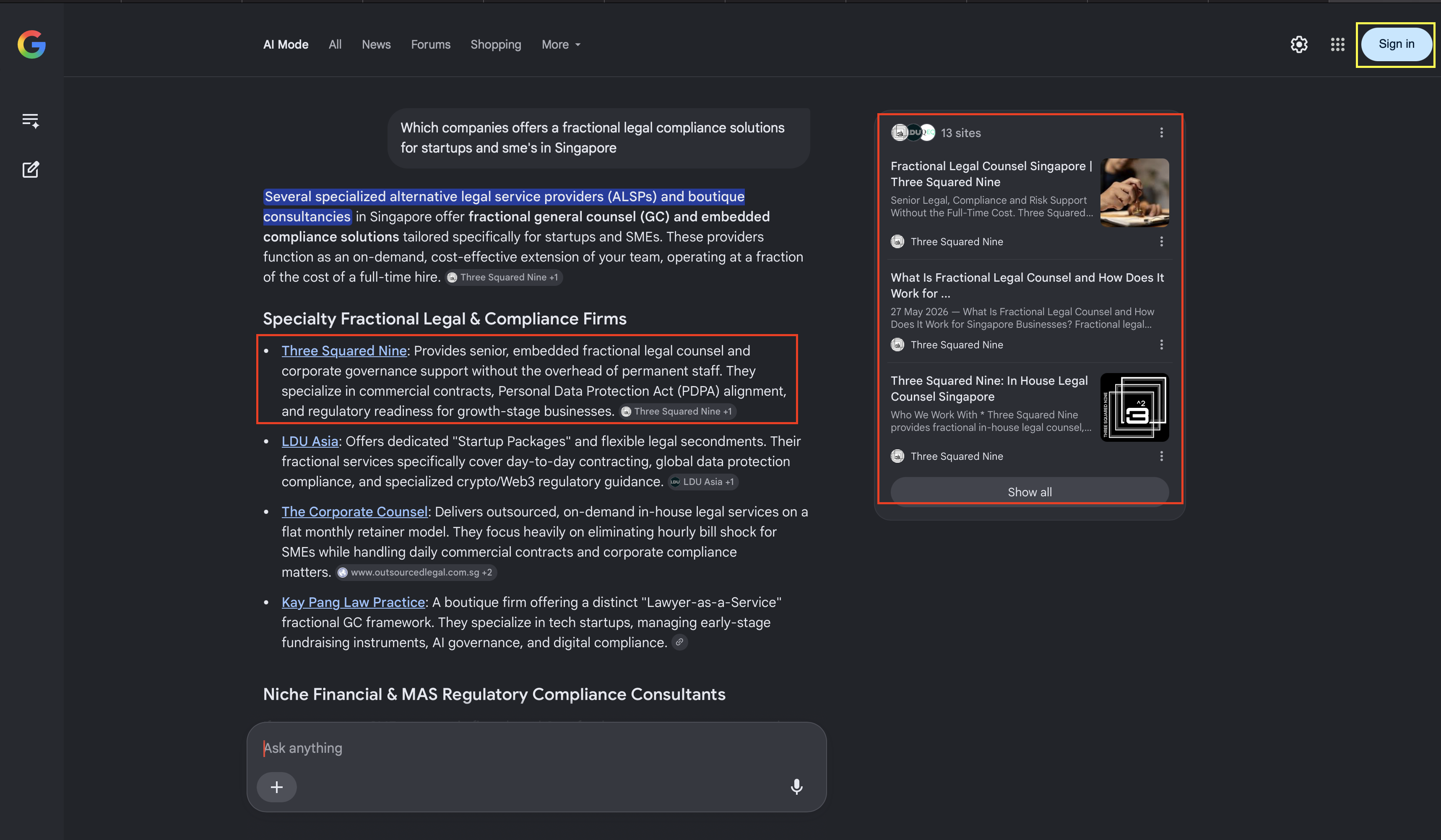This screenshot has width=1441, height=840.
Task: Switch to AI Mode tab
Action: [286, 44]
